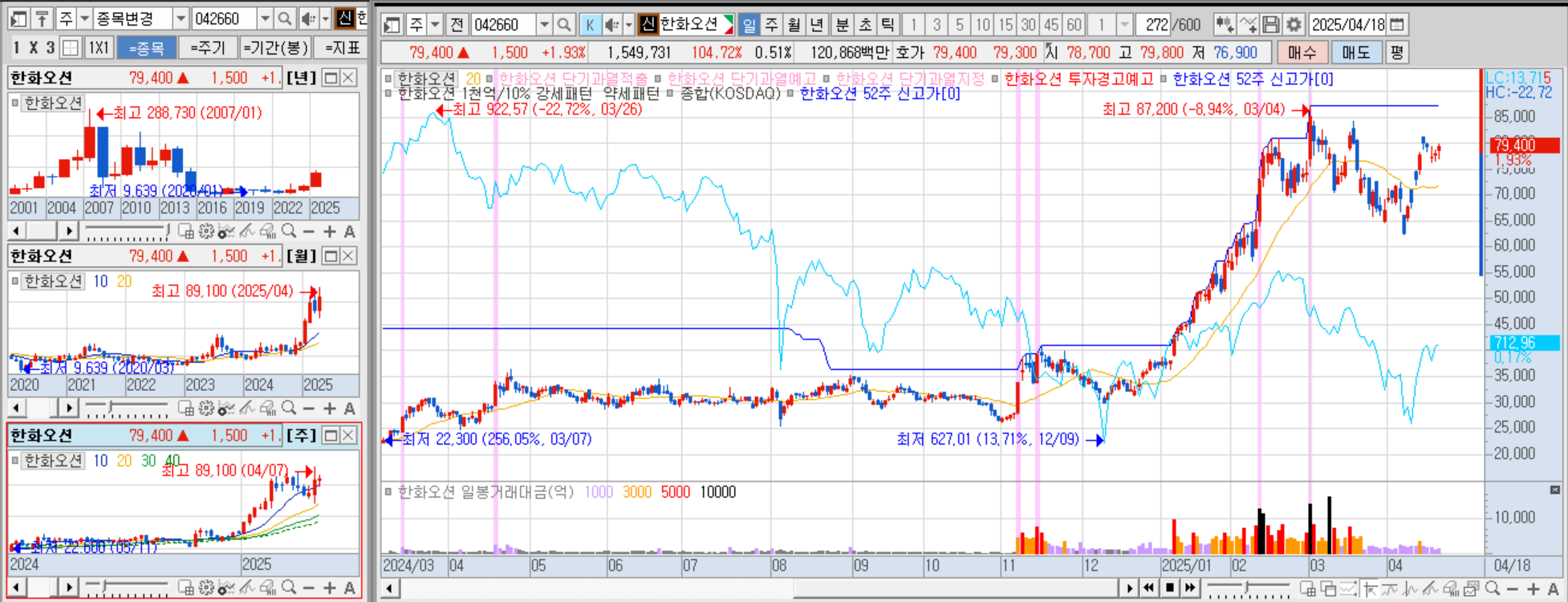
Task: Click the speaker icon in left panel toolbar
Action: (307, 18)
